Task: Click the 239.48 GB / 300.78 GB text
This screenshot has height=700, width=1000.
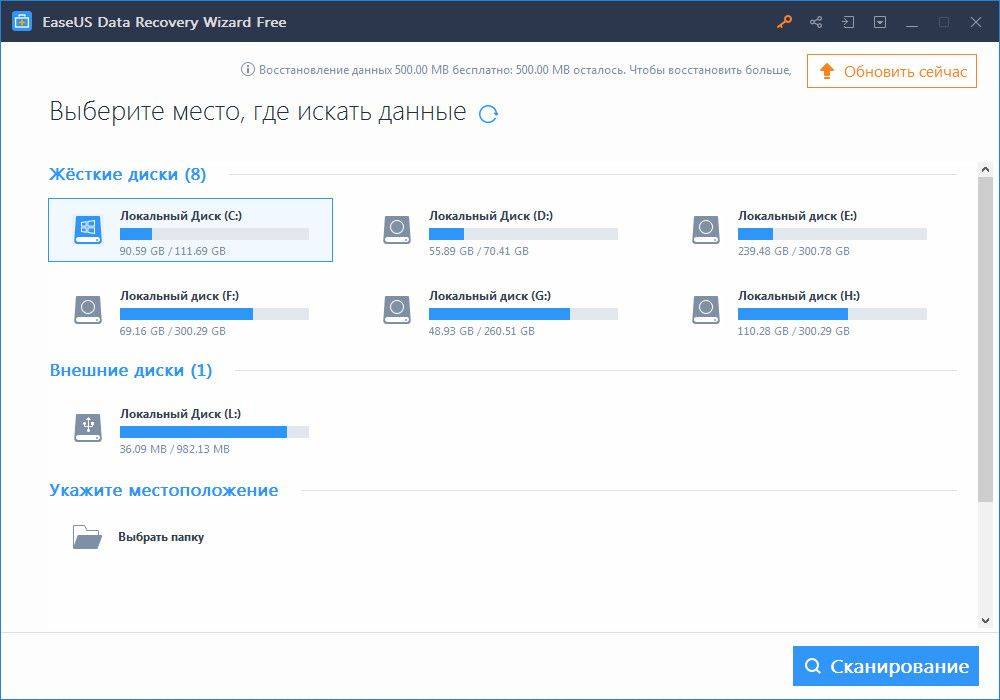Action: point(794,251)
